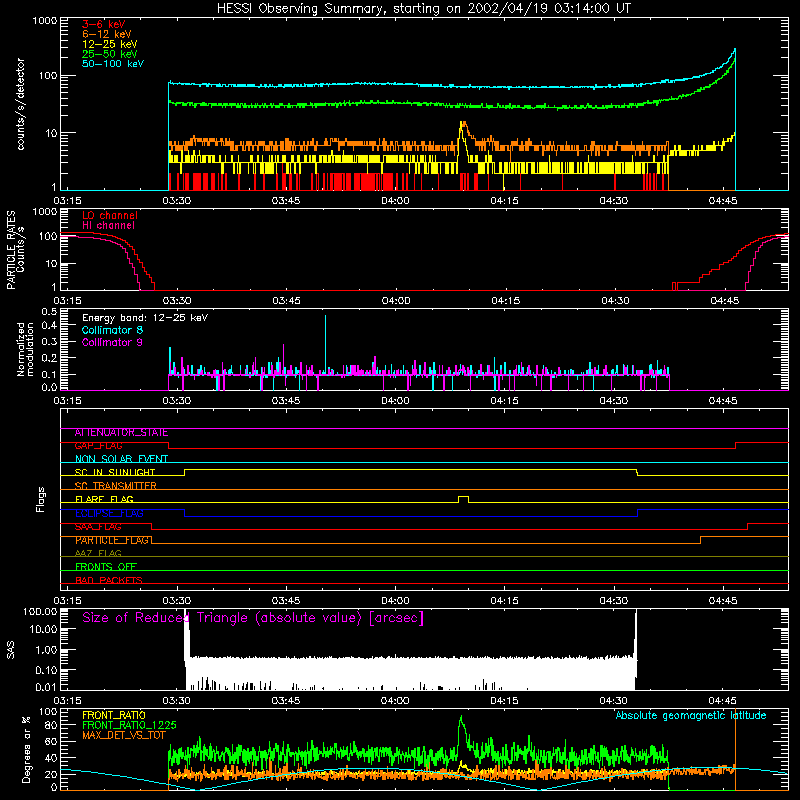Click the 'Size of Reduced Triangle' panel title
The height and width of the screenshot is (800, 800).
[253, 618]
